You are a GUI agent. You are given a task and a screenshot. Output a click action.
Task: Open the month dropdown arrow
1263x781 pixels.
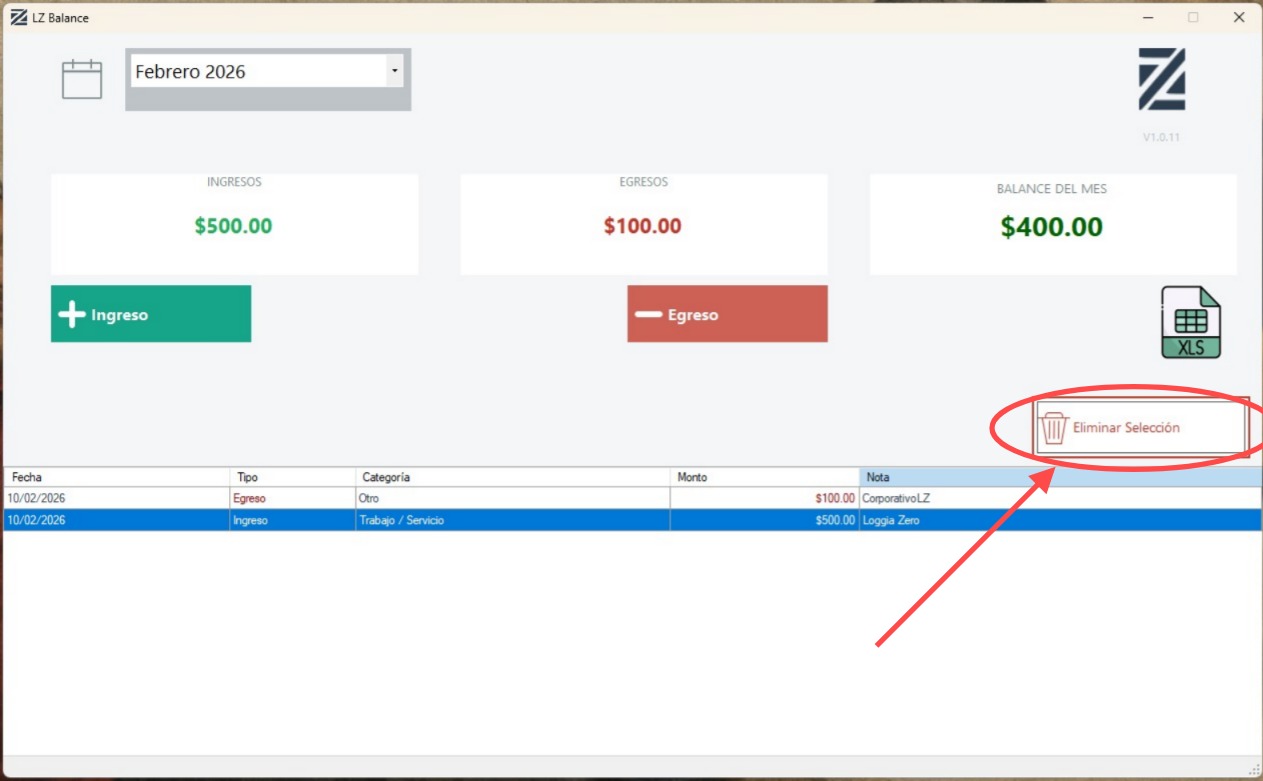click(x=394, y=72)
